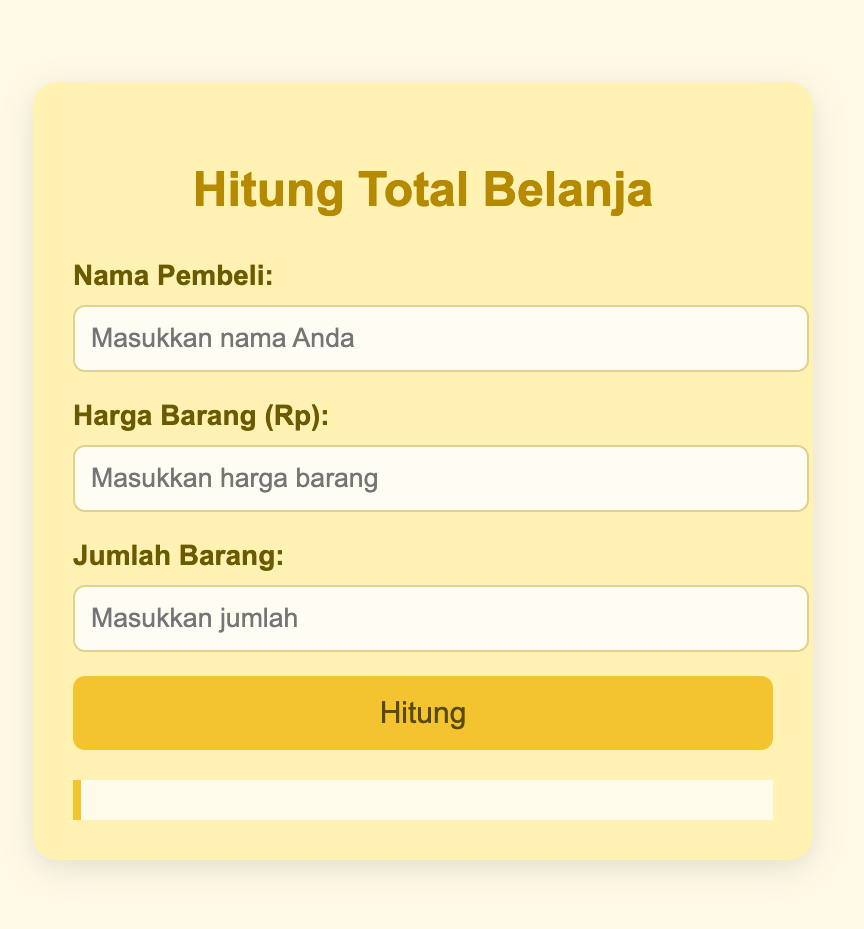Click the "Masukkan nama Anda" placeholder text
This screenshot has height=929, width=864.
tap(222, 338)
